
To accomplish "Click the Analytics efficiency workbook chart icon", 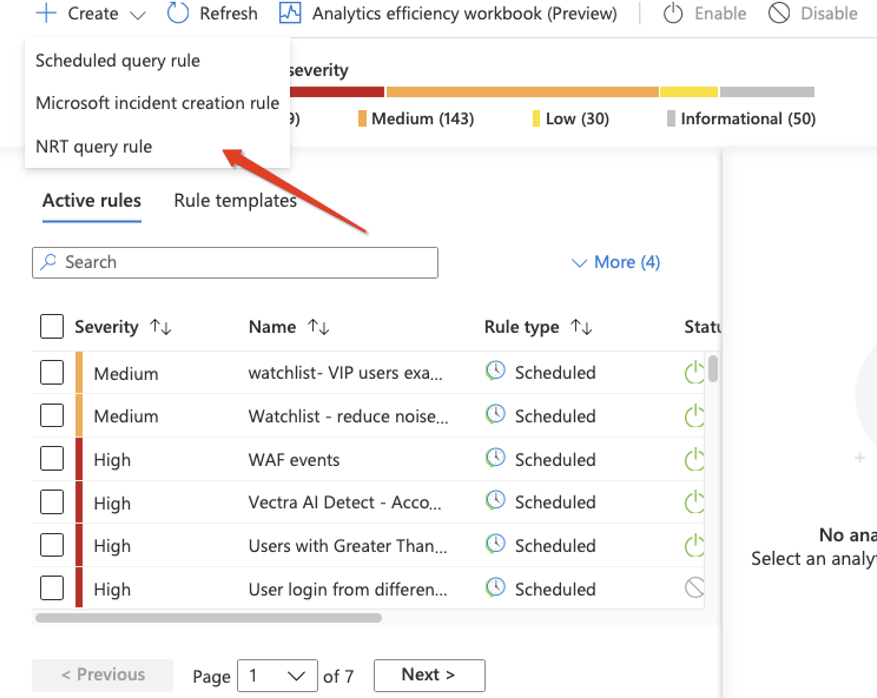I will point(290,13).
